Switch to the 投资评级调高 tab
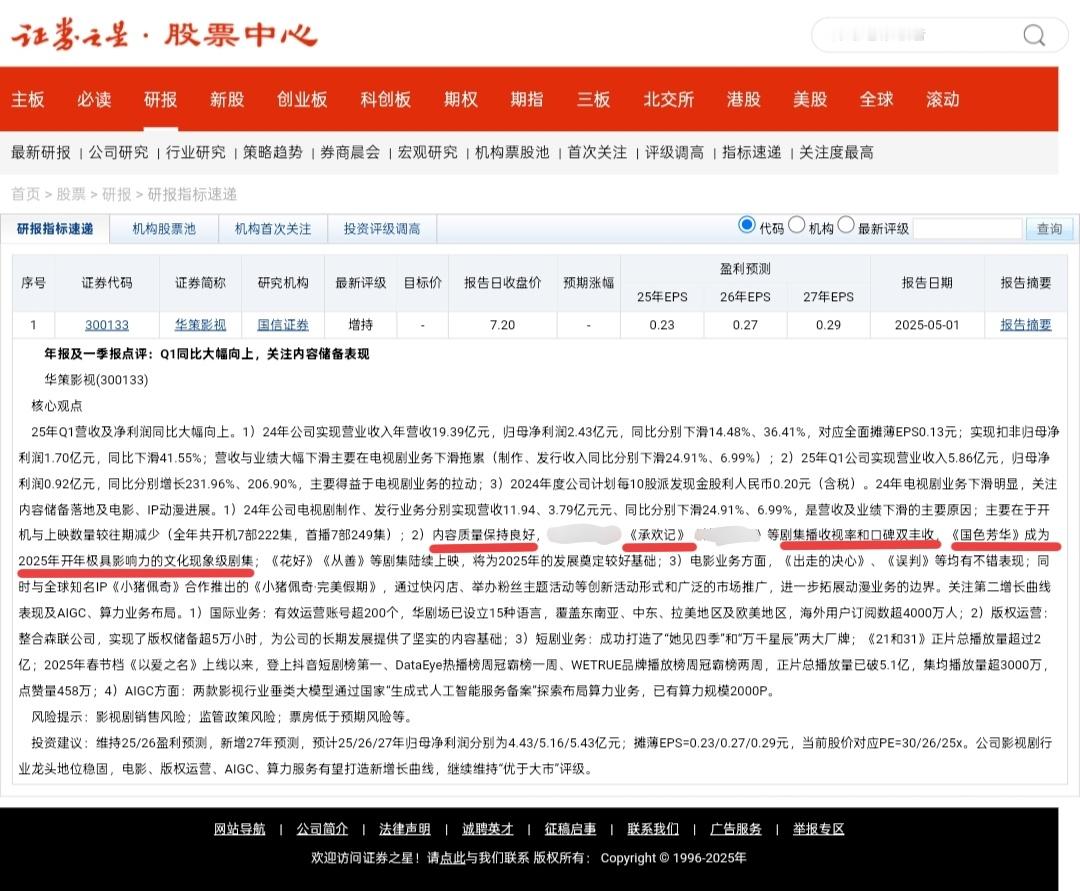 382,229
